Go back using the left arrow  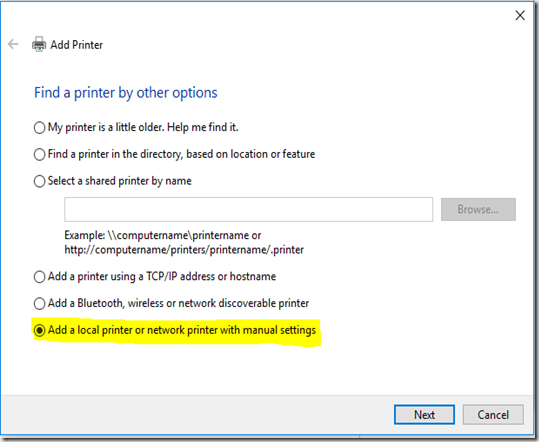(13, 44)
